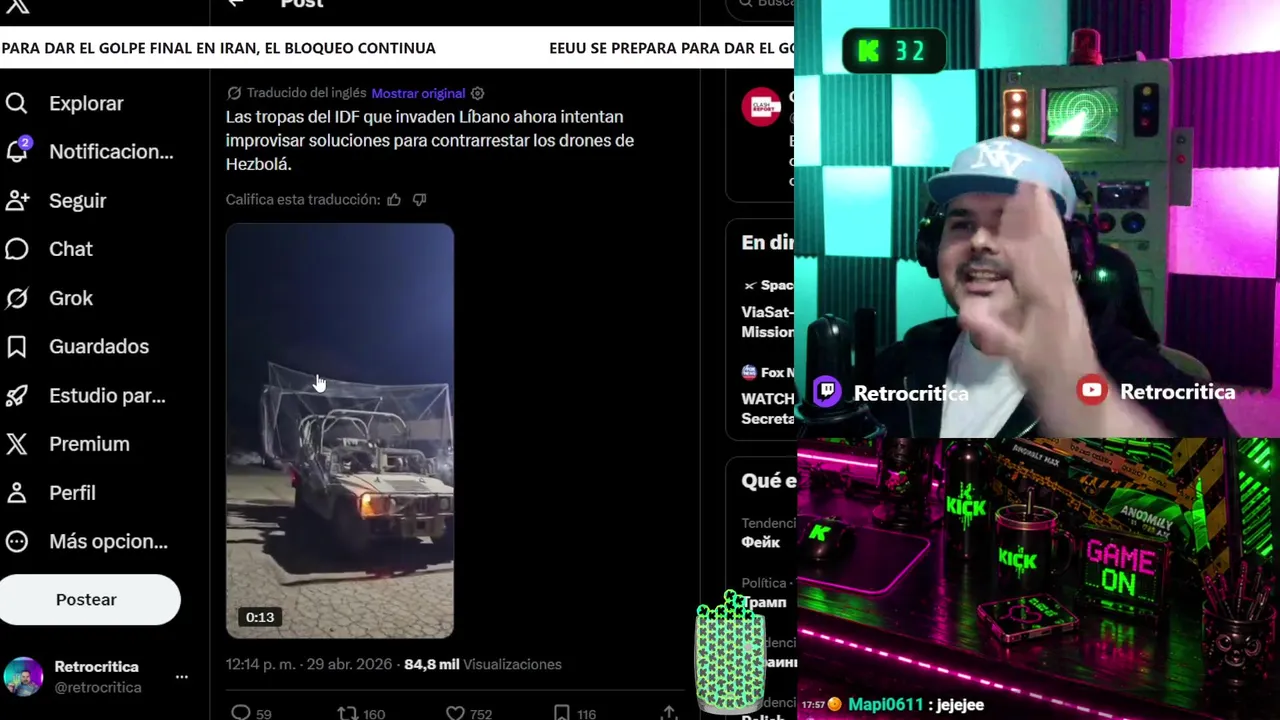
Task: Click the 84,8 mil Visualizaciones text
Action: 483,664
